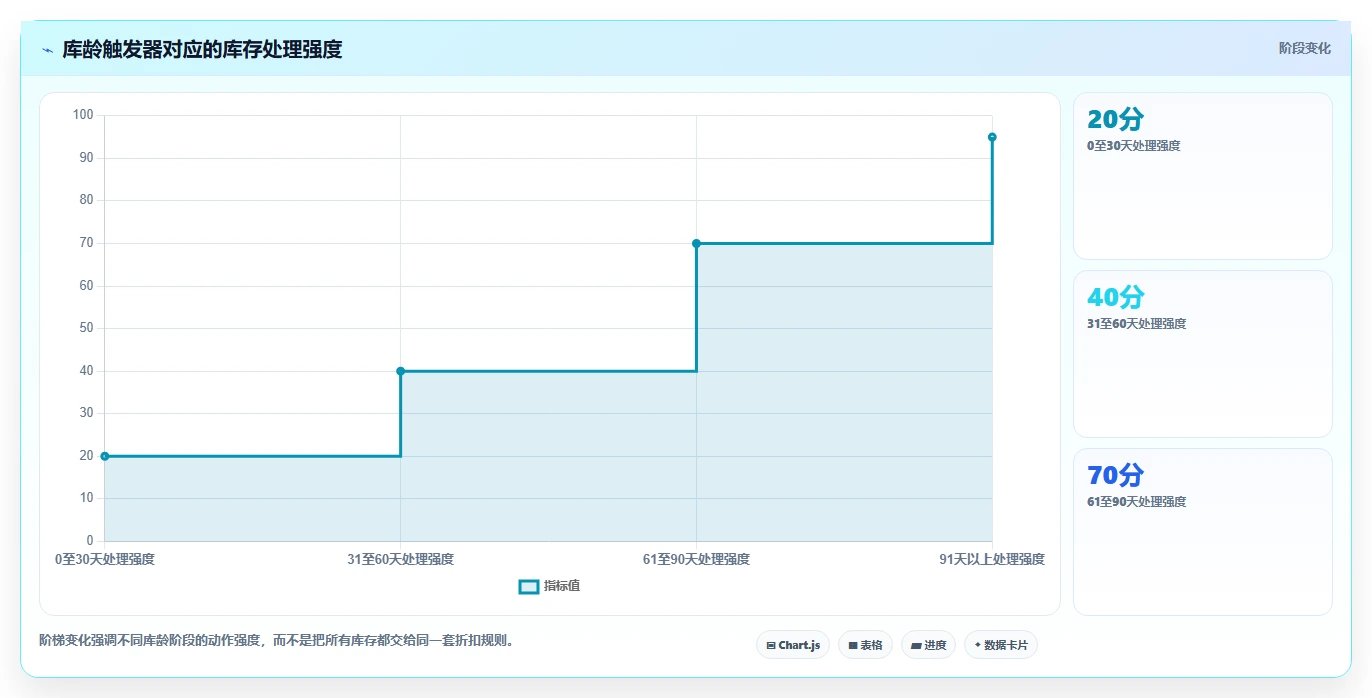Select the 数据卡片 tag
This screenshot has height=698, width=1372.
1000,645
